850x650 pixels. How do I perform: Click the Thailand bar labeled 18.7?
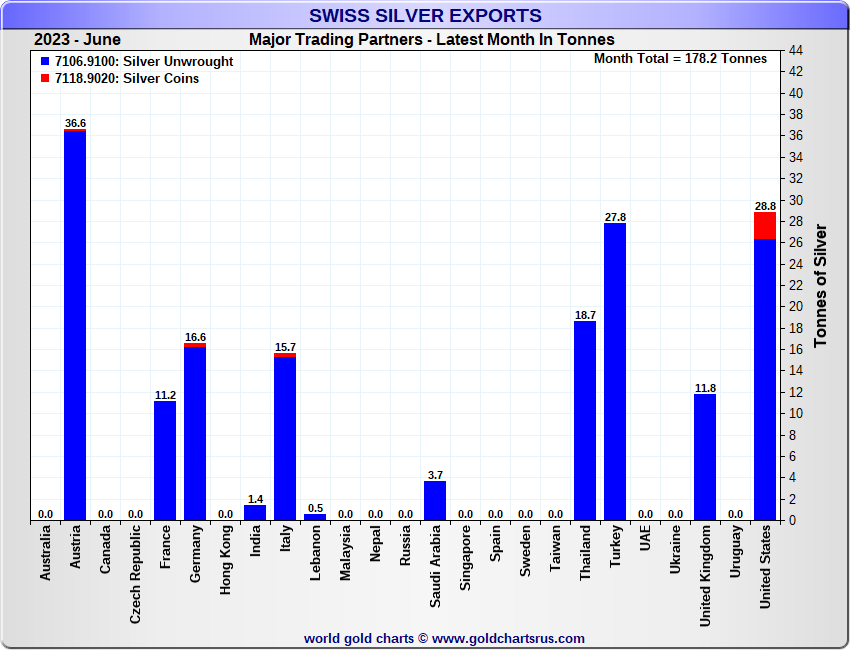coord(585,421)
